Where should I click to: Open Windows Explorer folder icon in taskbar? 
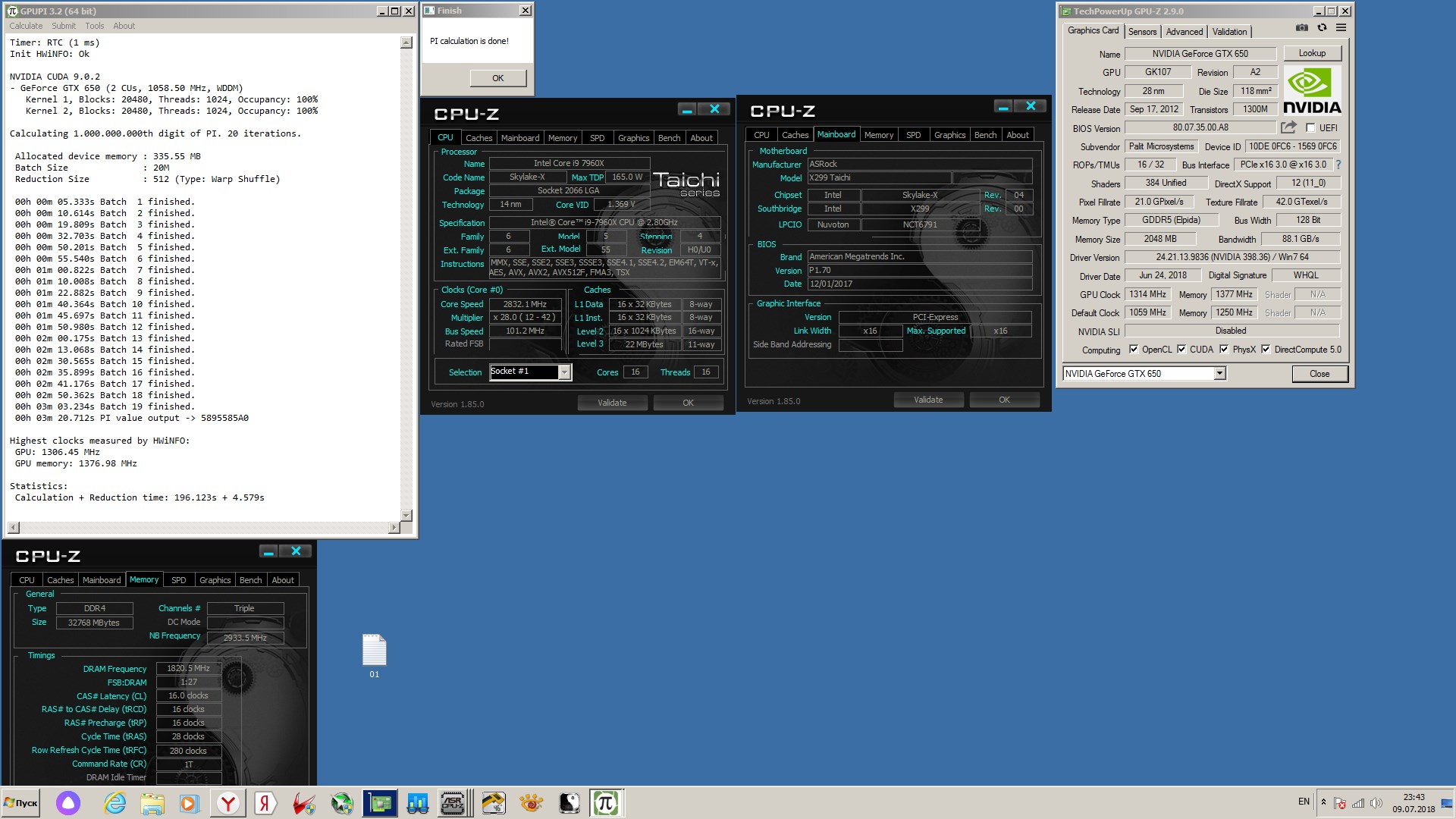[152, 803]
